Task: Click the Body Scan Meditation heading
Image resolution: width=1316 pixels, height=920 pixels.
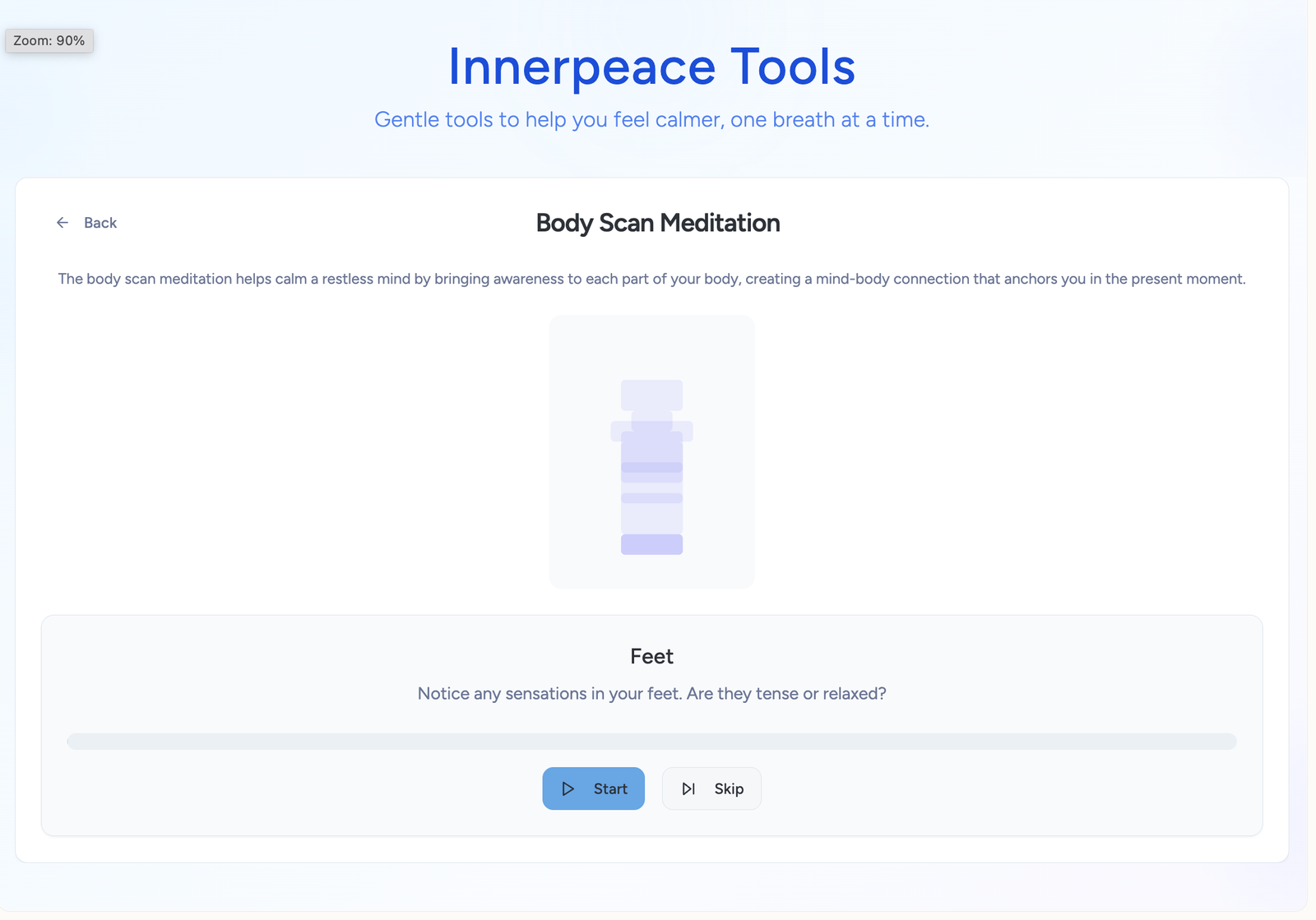Action: 657,223
